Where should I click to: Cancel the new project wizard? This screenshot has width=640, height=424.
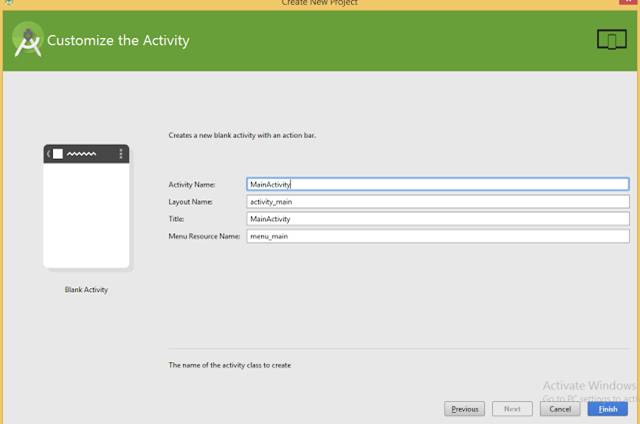(560, 409)
